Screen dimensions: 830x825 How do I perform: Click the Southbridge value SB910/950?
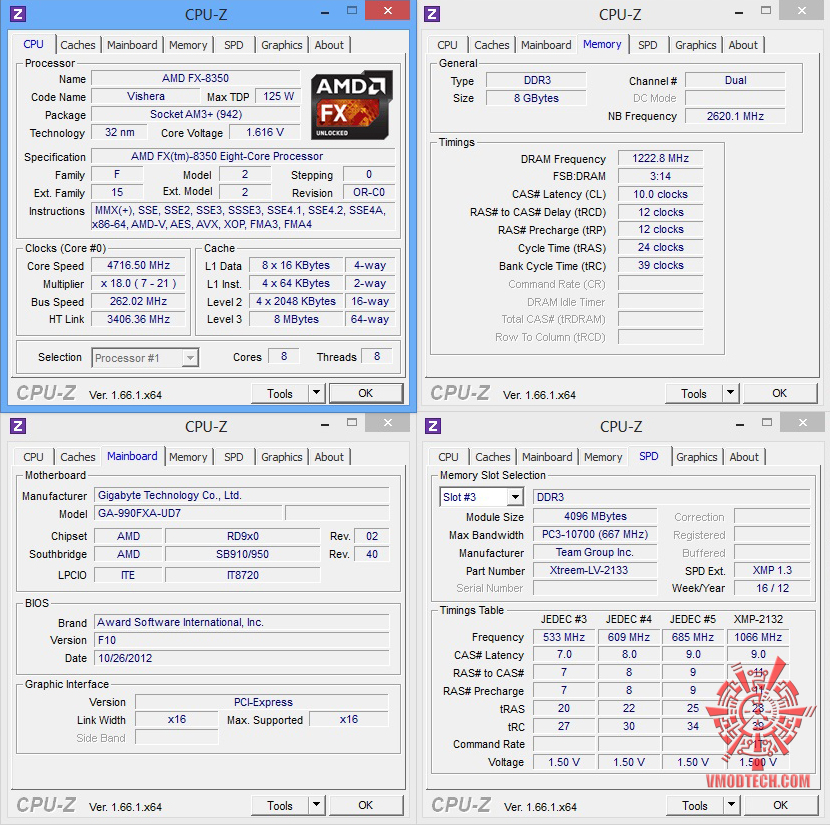242,554
